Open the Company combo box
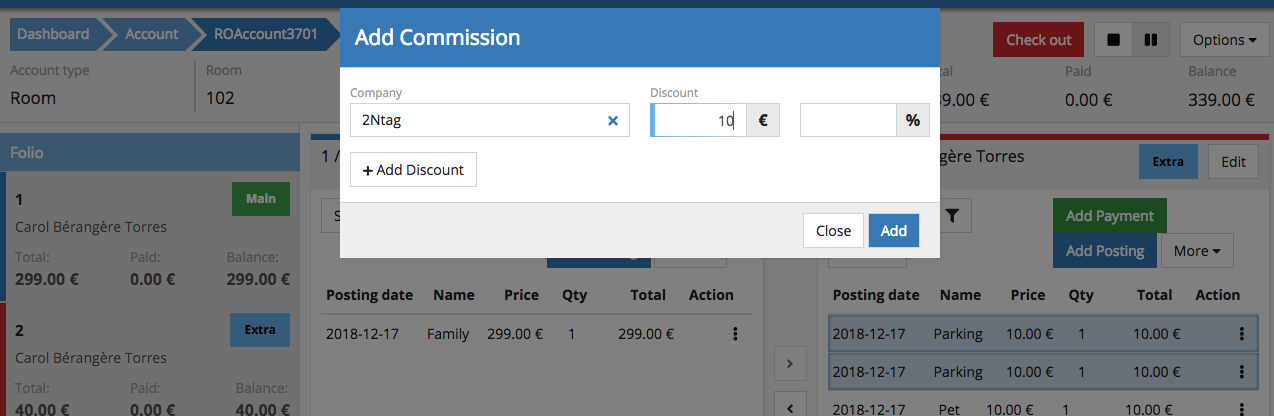The image size is (1274, 416). click(x=475, y=121)
